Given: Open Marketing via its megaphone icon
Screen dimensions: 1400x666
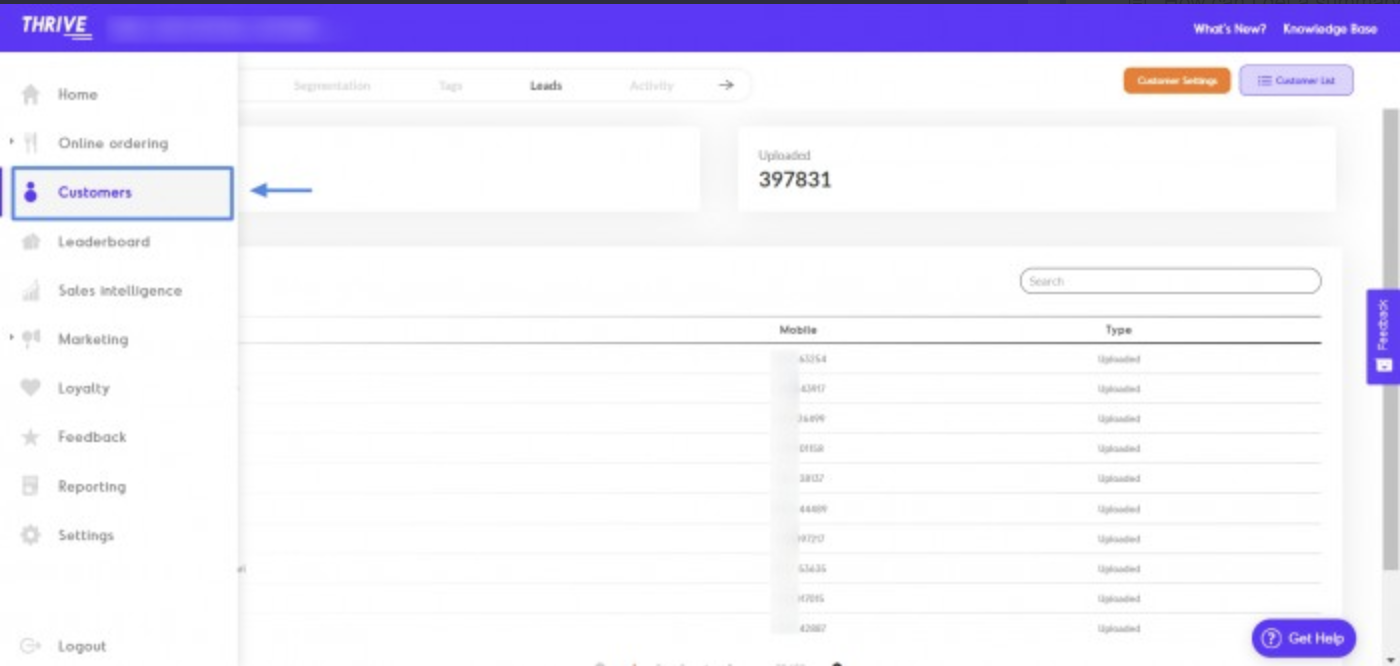Looking at the screenshot, I should click(31, 339).
